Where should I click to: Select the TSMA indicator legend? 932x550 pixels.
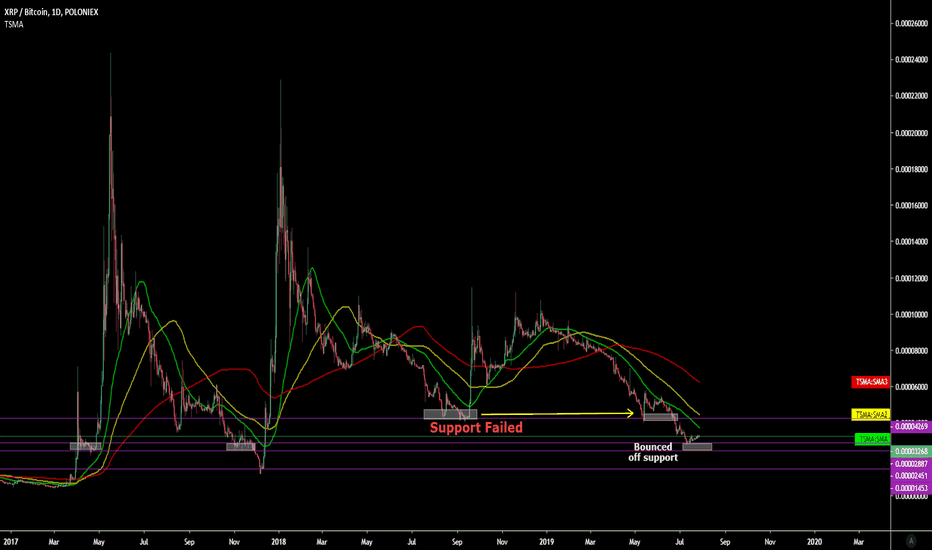pos(14,24)
